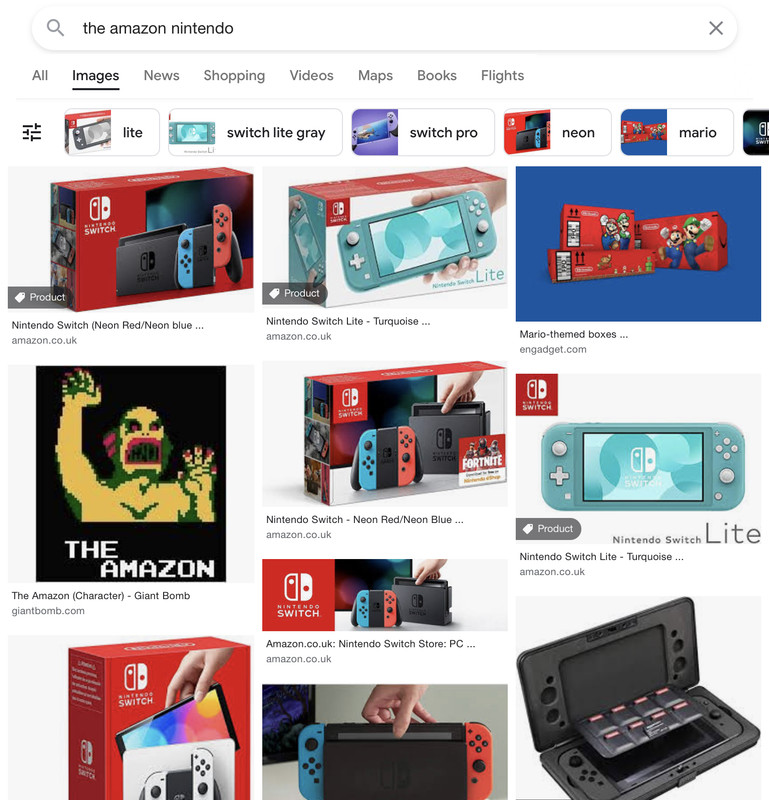Screen dimensions: 769x800
Task: Open the Videos tab
Action: [x=311, y=76]
